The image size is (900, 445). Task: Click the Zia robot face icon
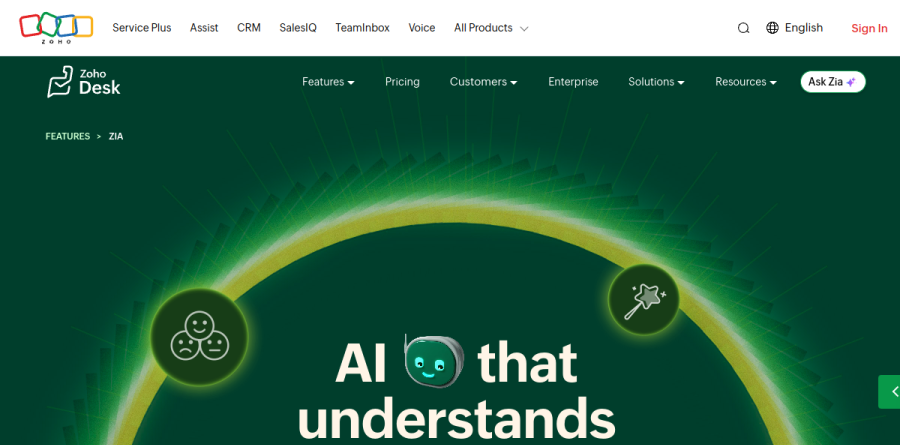[x=433, y=361]
